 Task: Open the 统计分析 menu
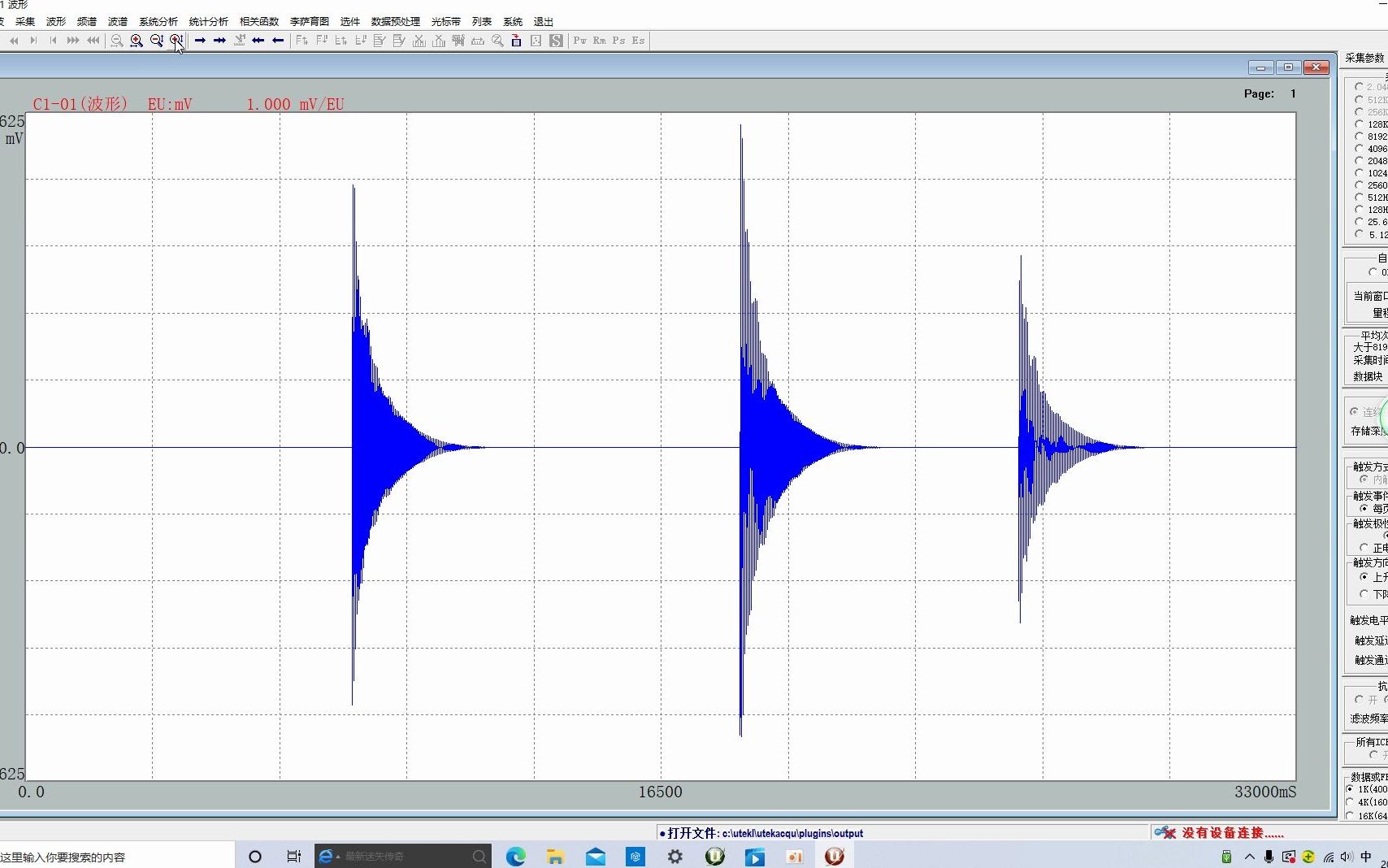[x=209, y=21]
